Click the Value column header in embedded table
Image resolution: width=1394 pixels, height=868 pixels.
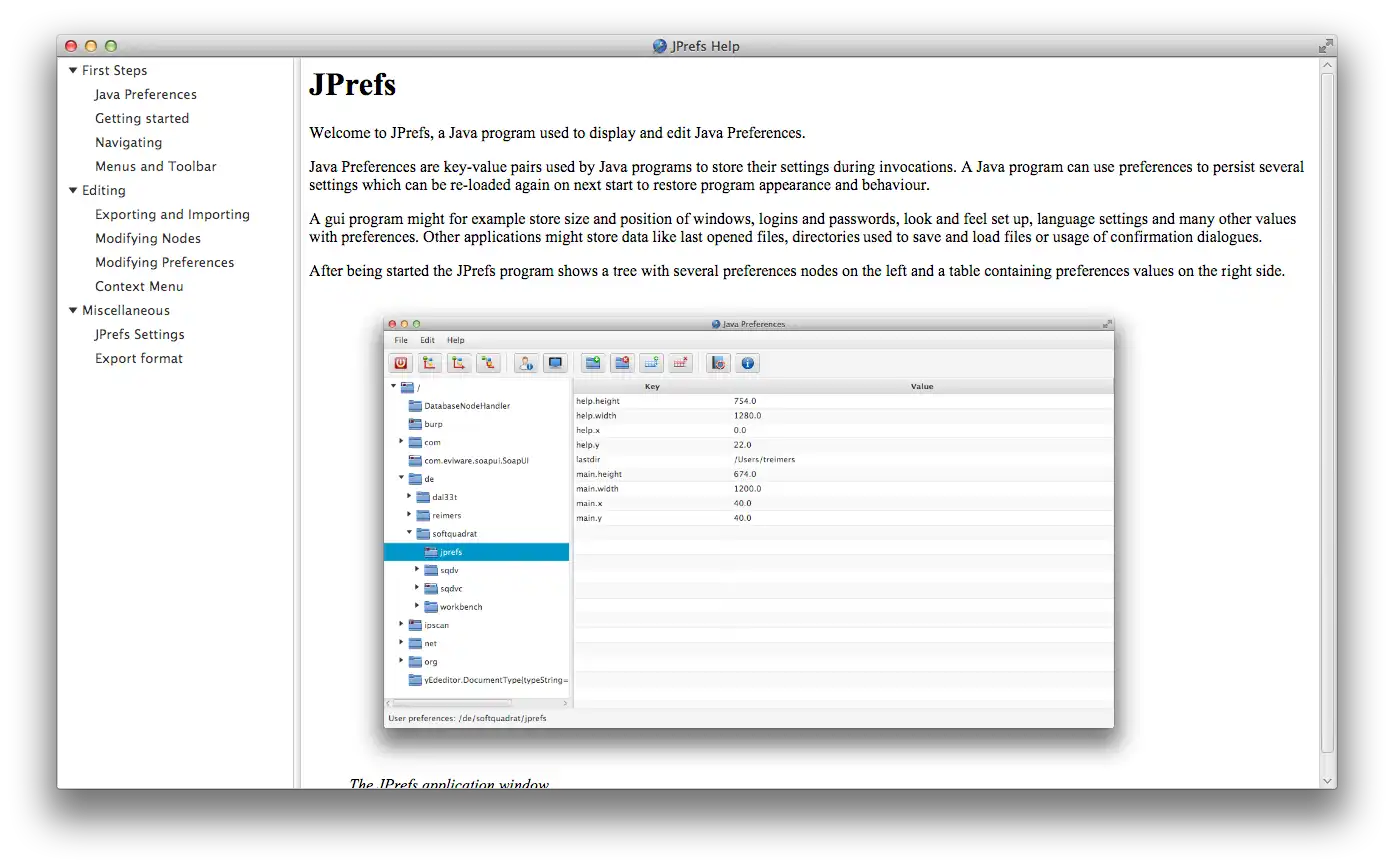tap(922, 386)
